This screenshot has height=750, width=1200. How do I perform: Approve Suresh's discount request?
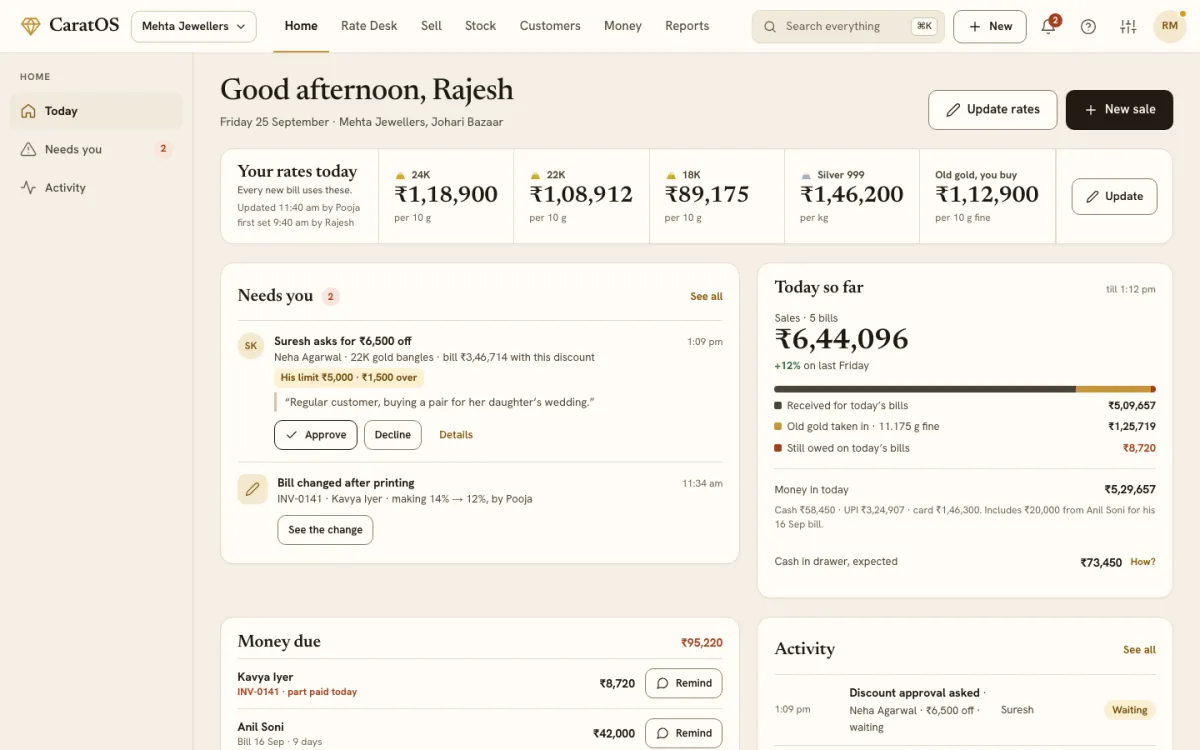[316, 435]
